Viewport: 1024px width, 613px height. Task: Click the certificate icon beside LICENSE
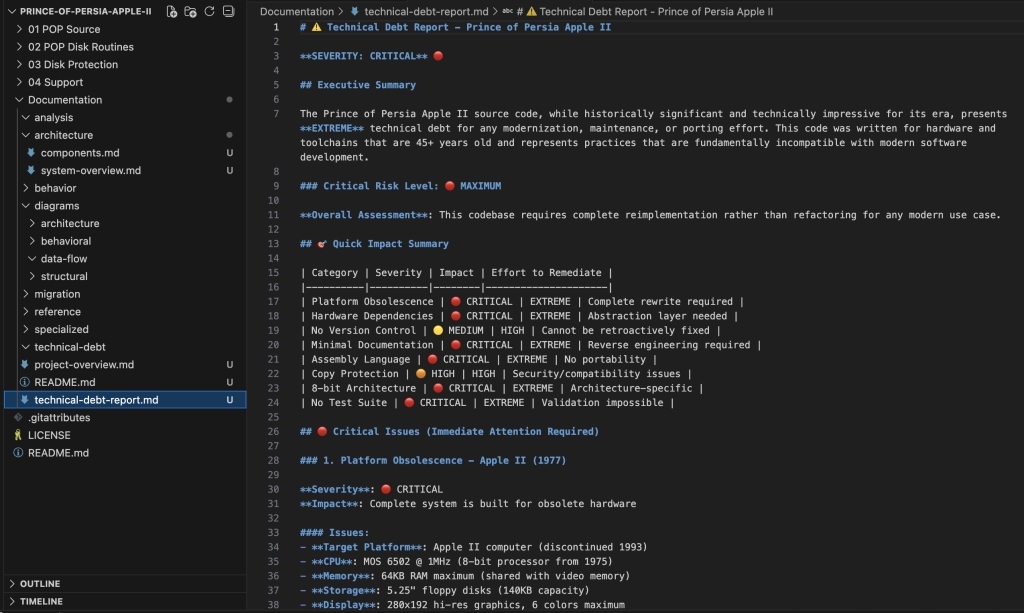point(18,435)
